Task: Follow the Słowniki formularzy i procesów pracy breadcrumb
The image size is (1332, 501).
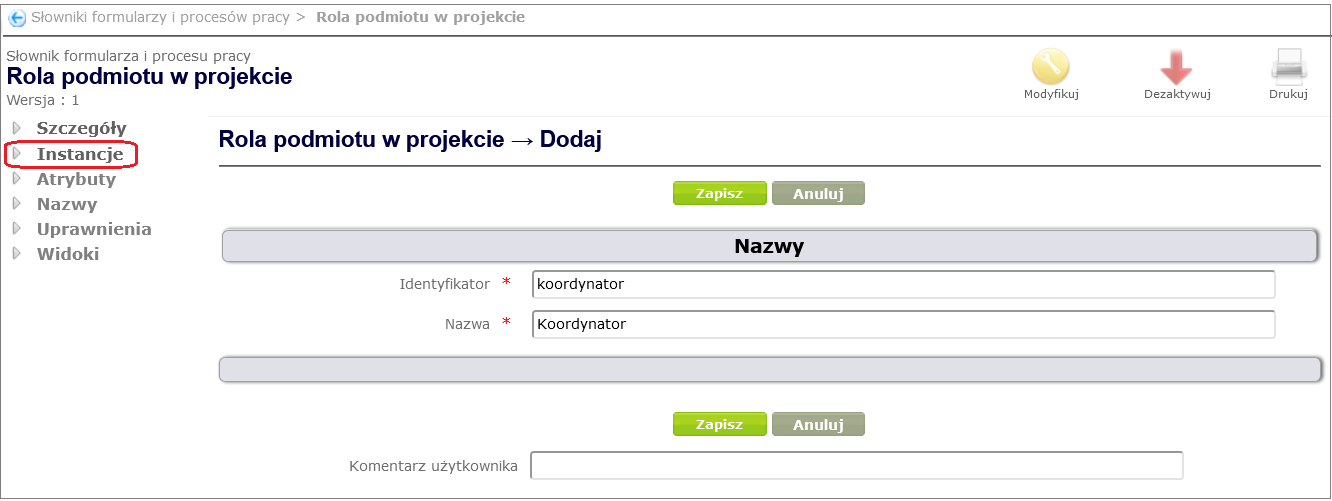Action: 160,17
